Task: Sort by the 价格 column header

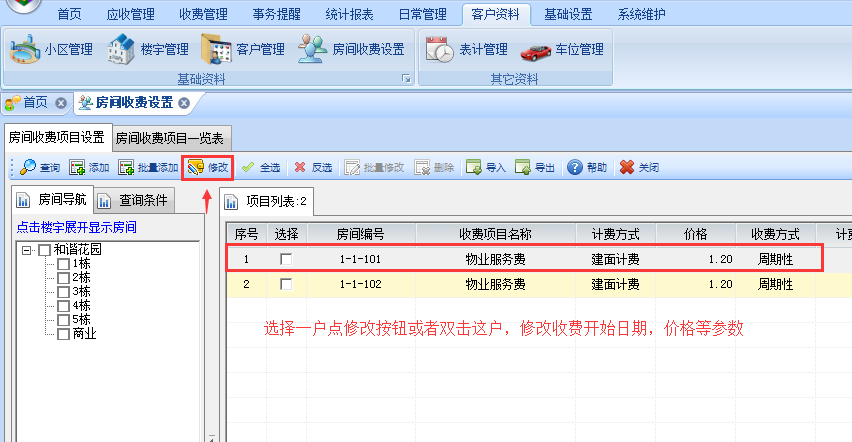Action: click(x=696, y=234)
